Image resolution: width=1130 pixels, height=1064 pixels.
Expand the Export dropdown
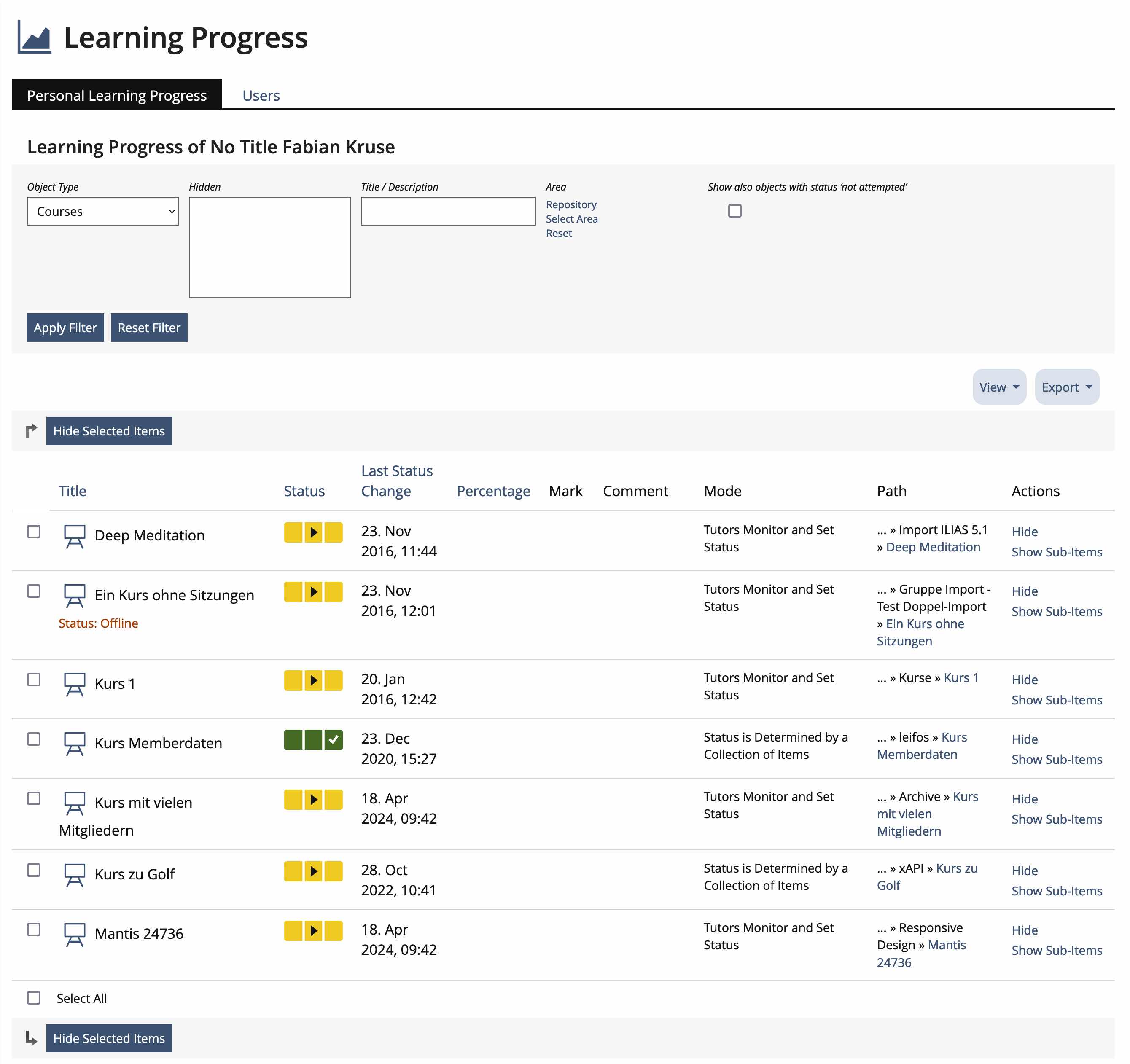[x=1066, y=387]
